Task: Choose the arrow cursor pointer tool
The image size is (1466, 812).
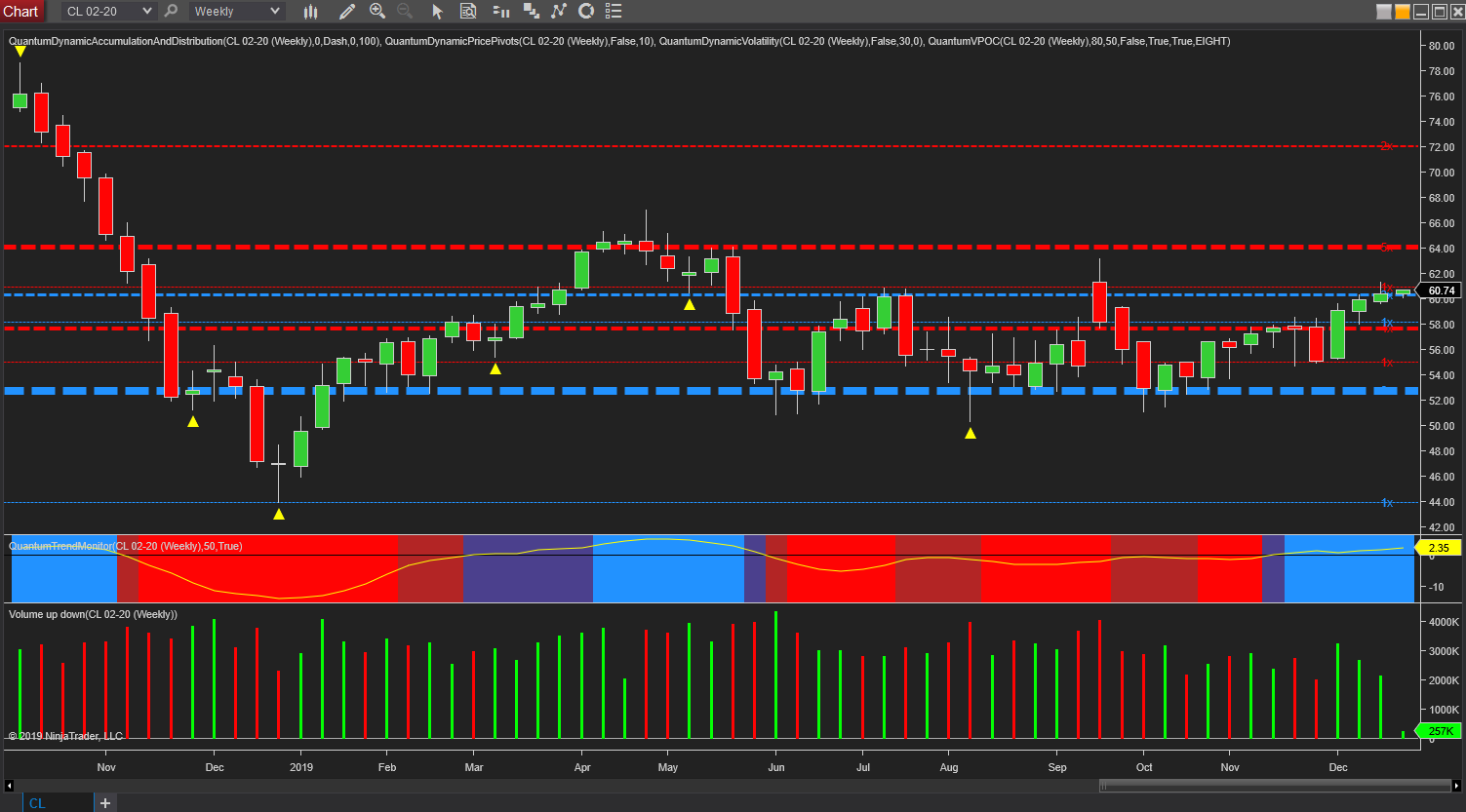Action: pos(437,12)
